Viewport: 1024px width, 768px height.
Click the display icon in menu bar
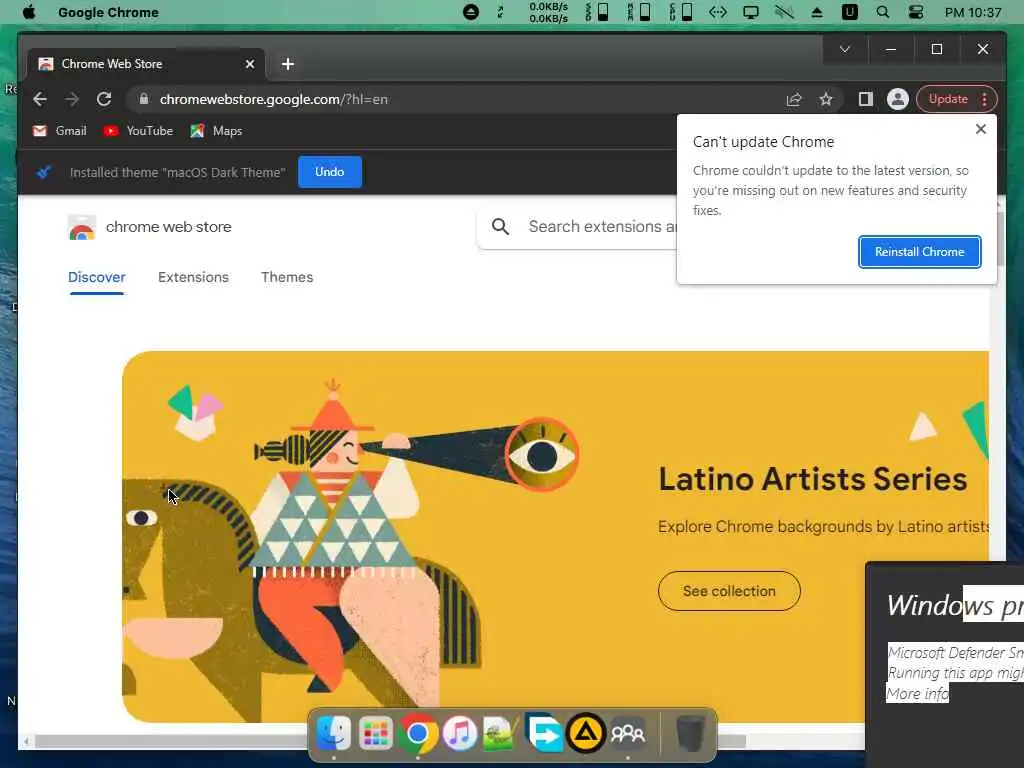751,12
